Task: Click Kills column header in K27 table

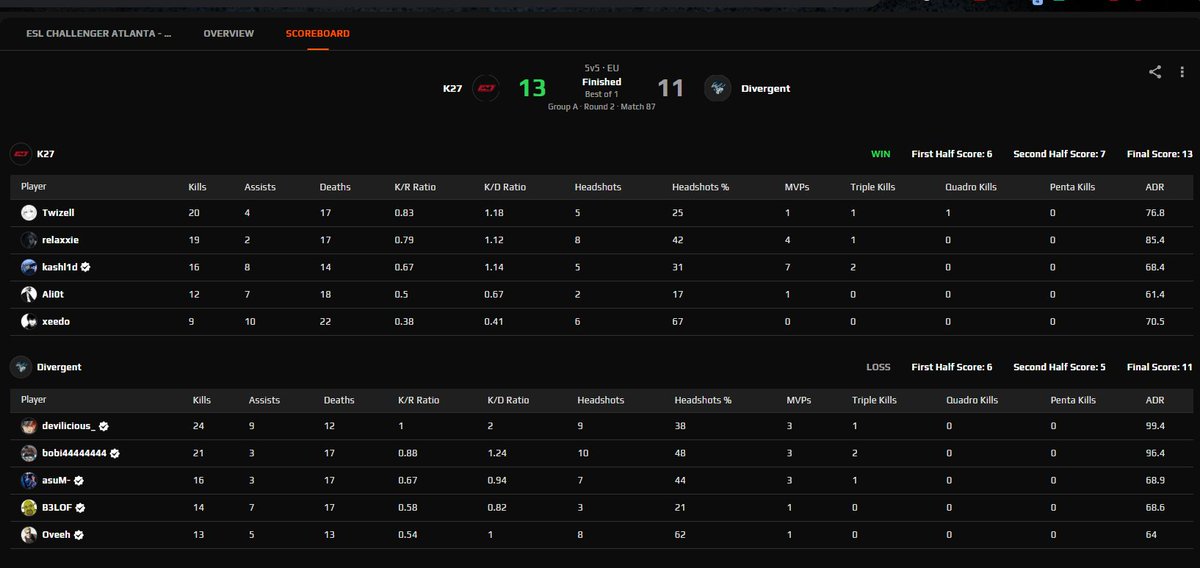Action: tap(198, 187)
